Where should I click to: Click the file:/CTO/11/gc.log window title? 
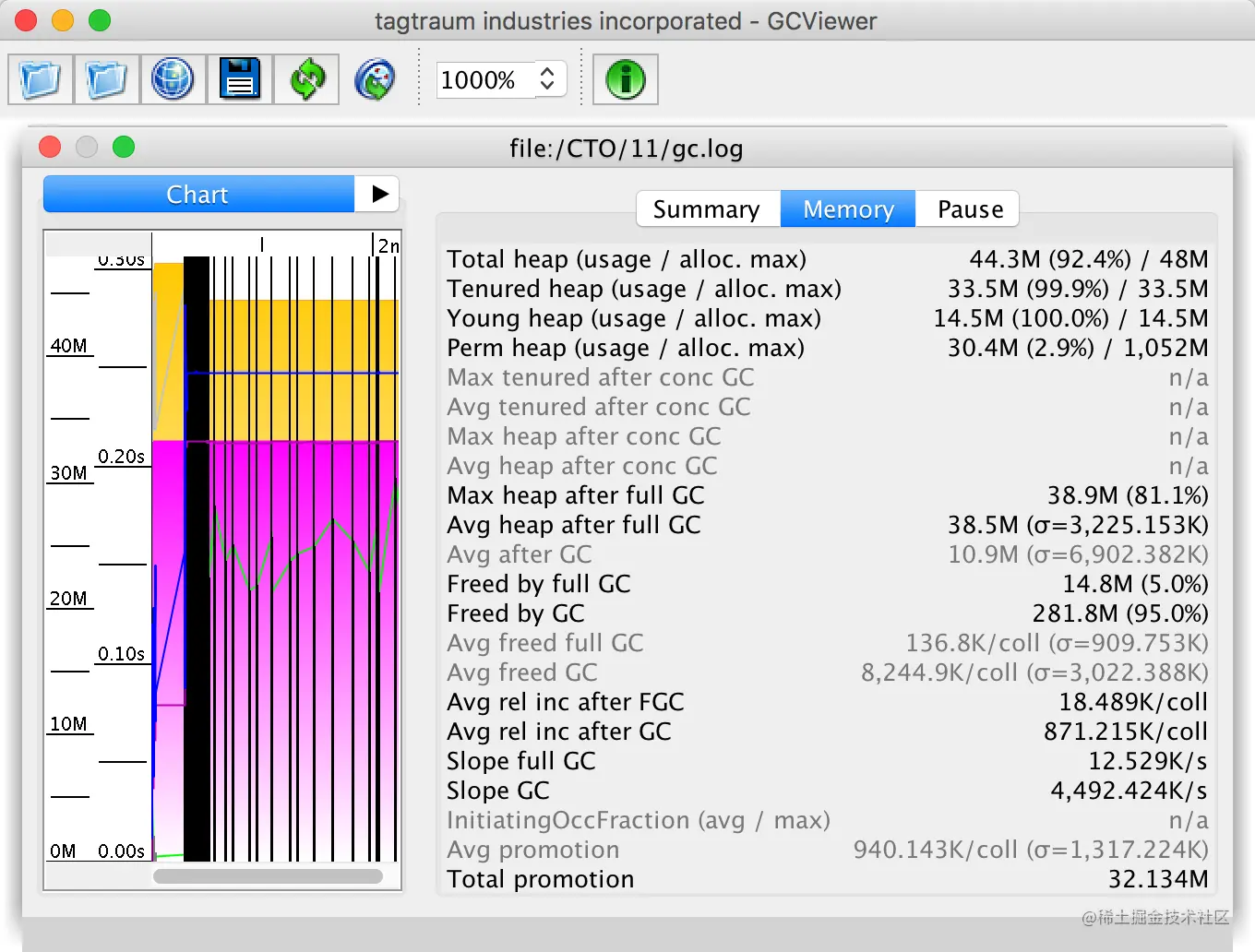(x=627, y=149)
